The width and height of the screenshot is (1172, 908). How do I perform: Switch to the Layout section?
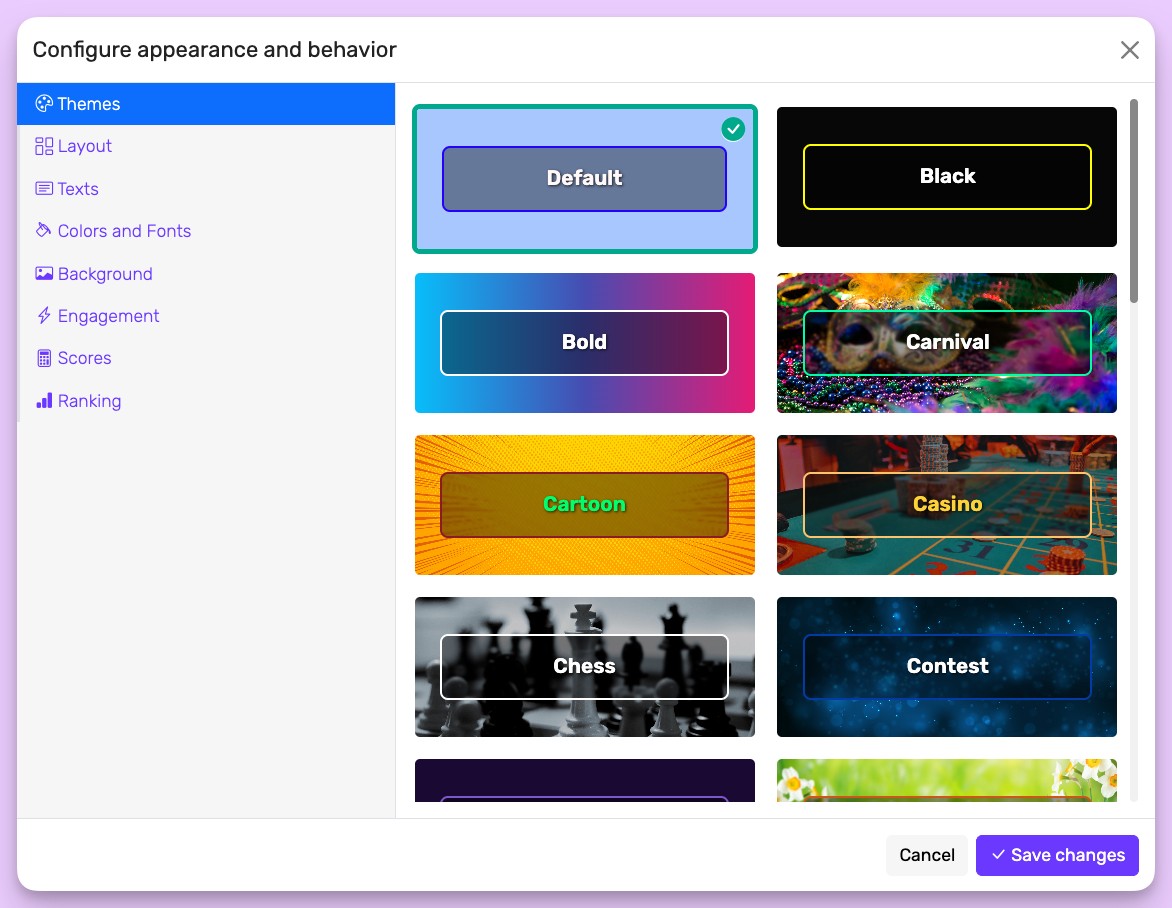pos(206,146)
